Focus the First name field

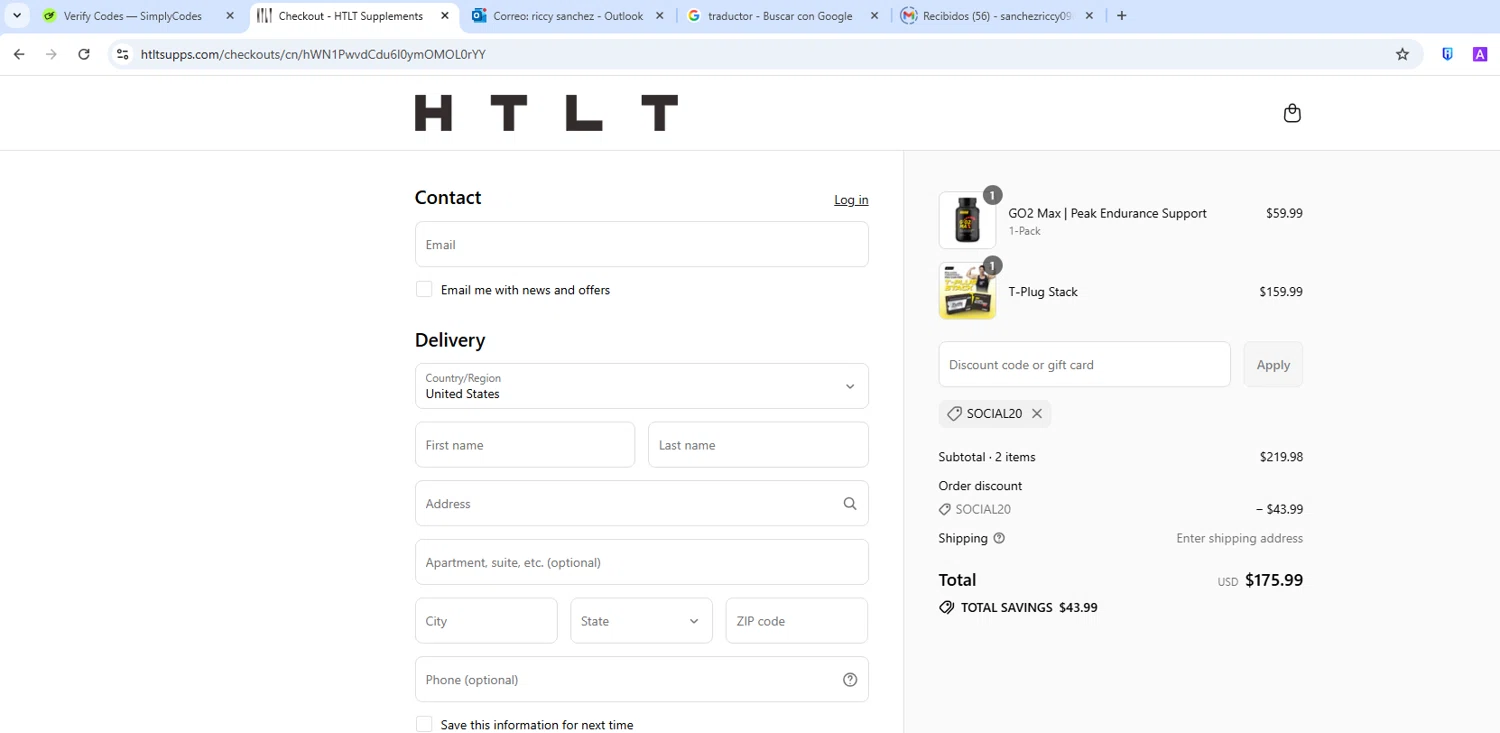[525, 445]
